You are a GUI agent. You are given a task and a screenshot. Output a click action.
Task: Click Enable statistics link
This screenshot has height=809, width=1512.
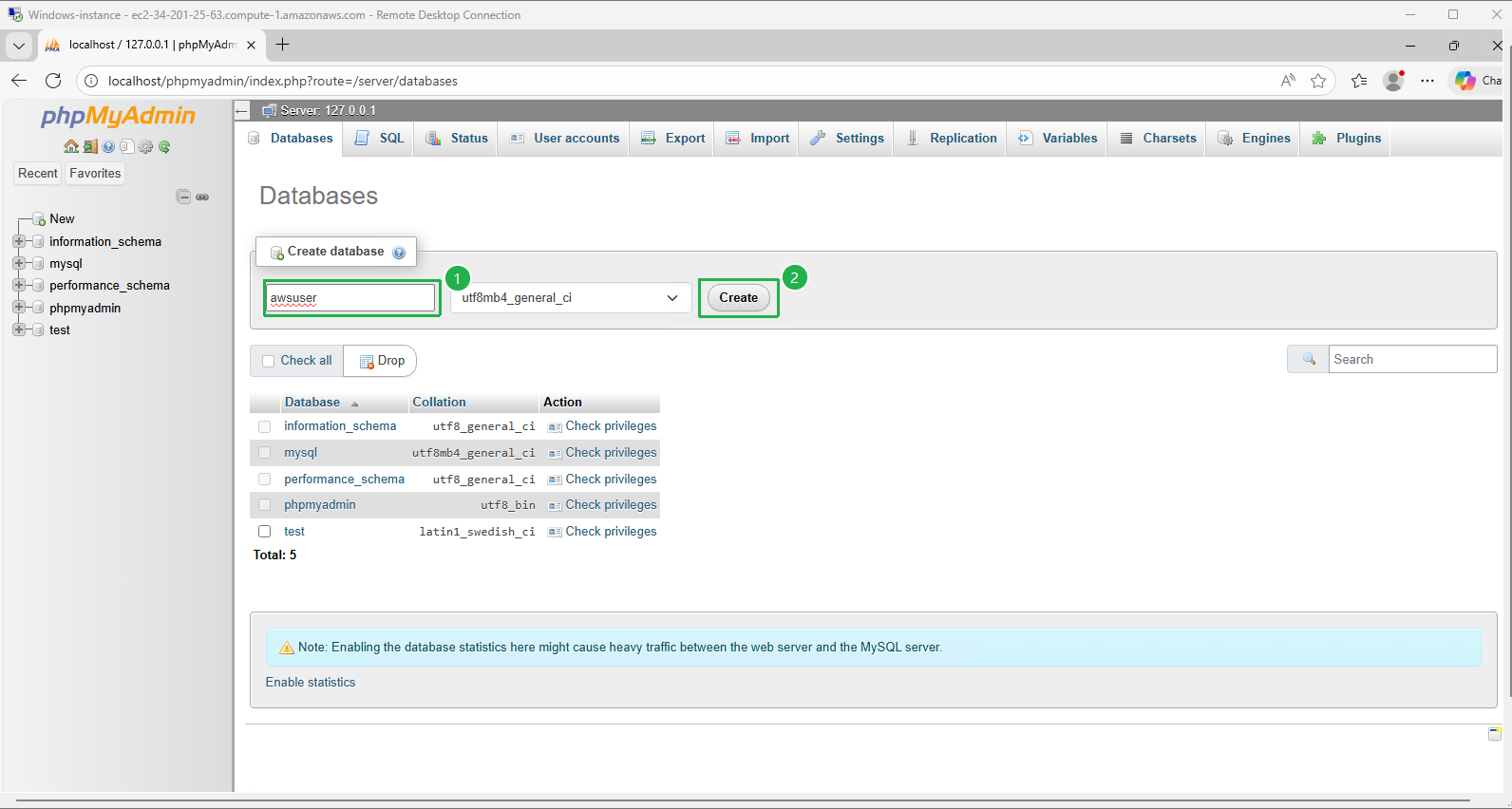(x=311, y=683)
